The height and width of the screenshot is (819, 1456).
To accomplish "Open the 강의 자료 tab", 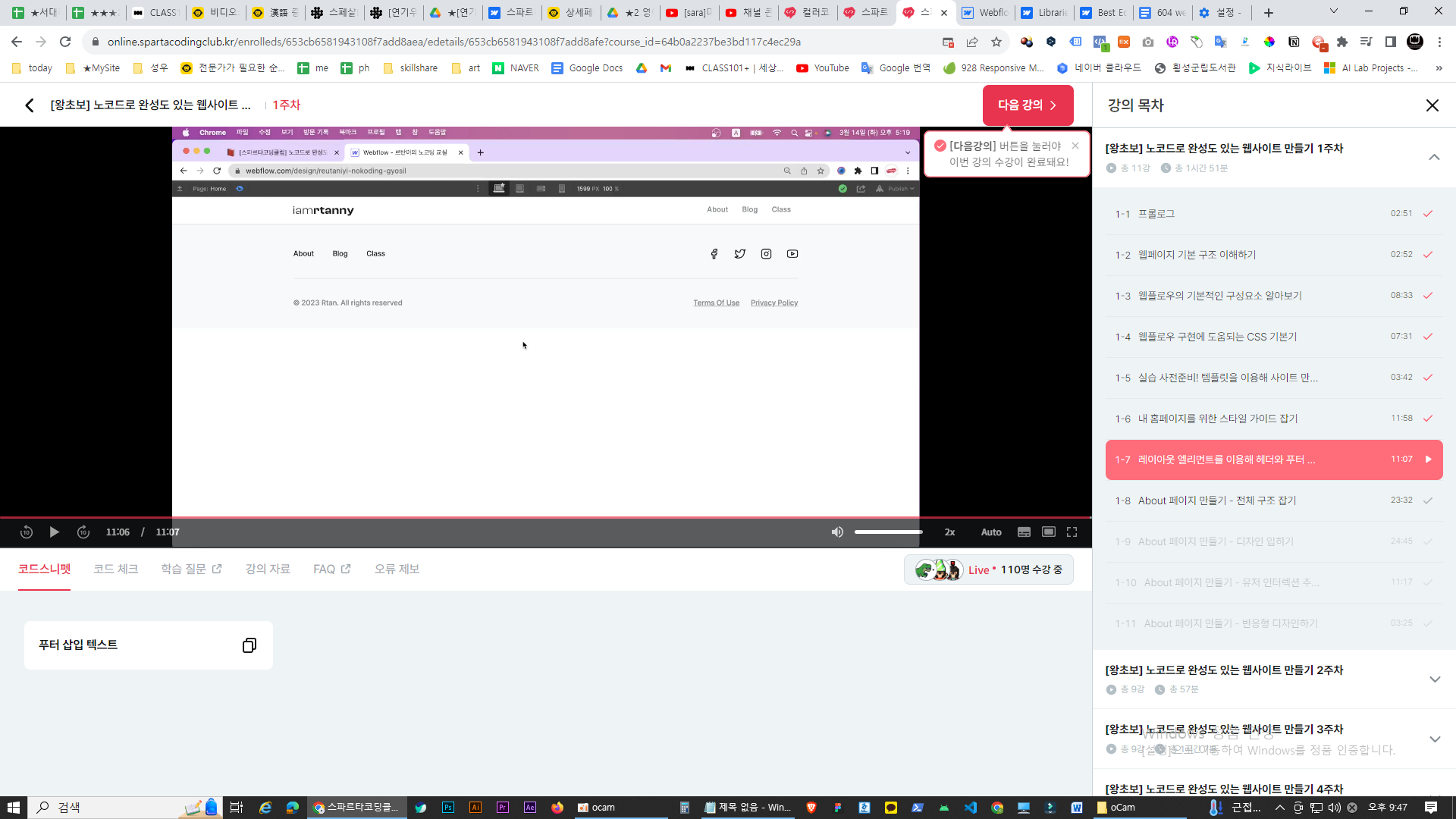I will coord(268,569).
